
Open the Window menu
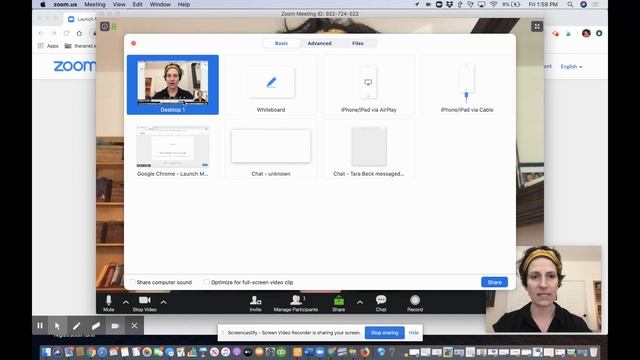(160, 4)
